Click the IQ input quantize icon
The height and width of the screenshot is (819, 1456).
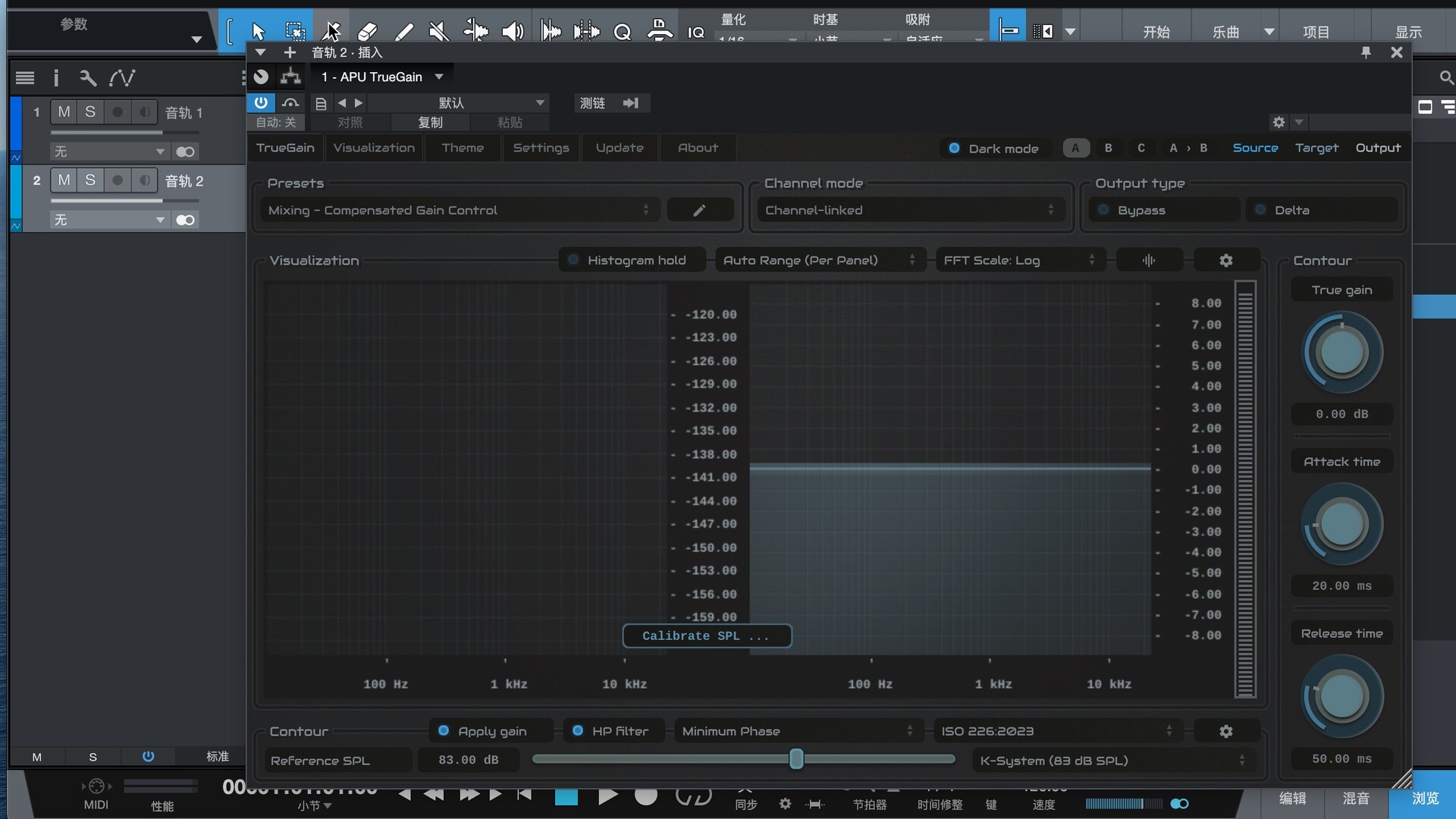point(695,32)
